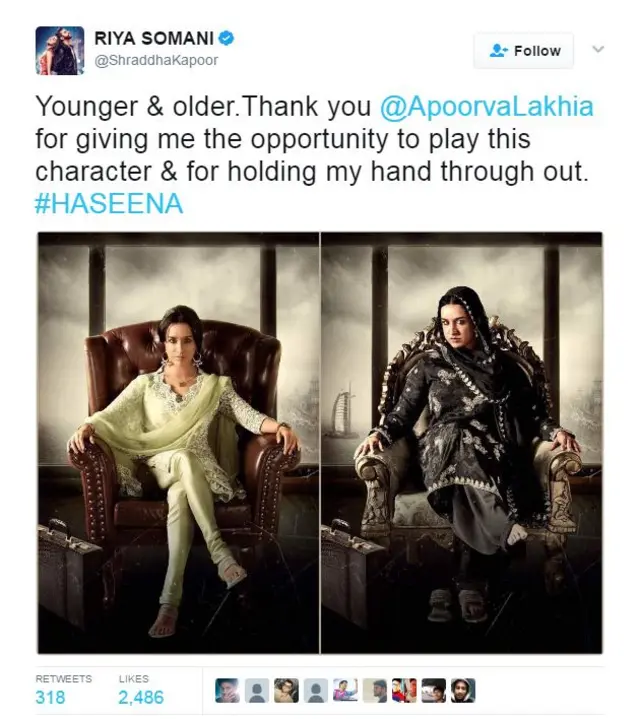
Task: Open the left poster with green outfit
Action: click(178, 443)
